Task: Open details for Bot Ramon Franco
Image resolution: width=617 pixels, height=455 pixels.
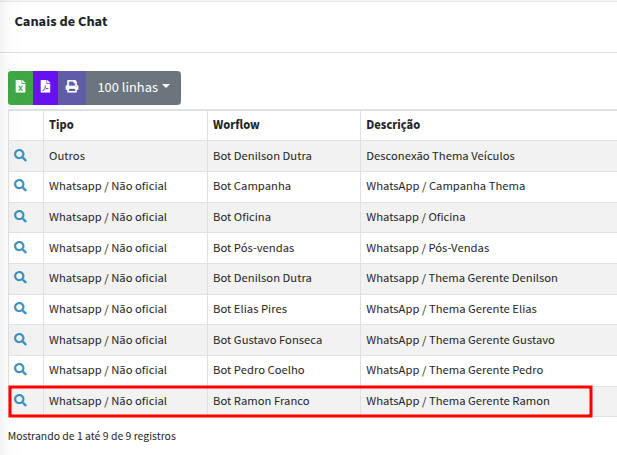Action: point(20,401)
